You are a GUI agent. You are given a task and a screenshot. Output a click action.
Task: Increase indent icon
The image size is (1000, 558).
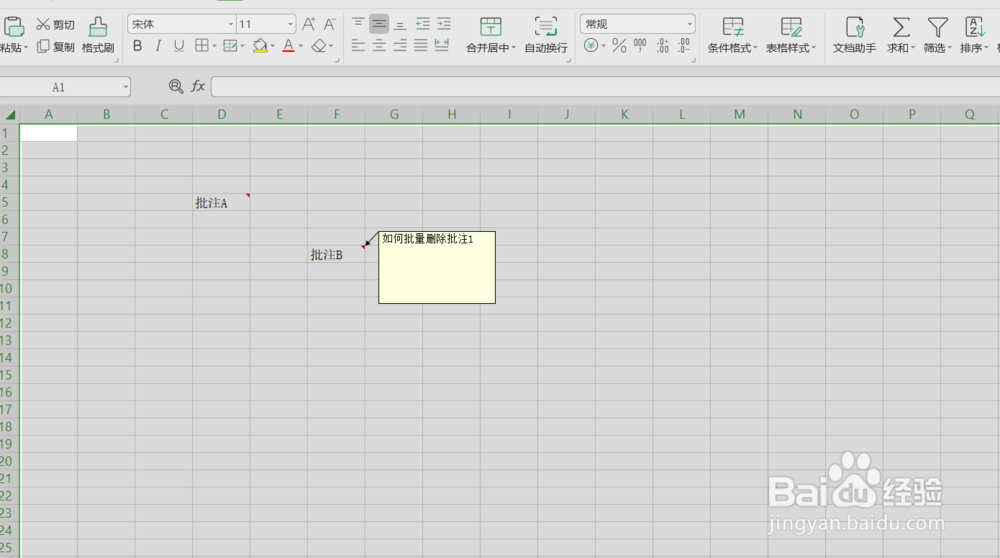[x=443, y=24]
